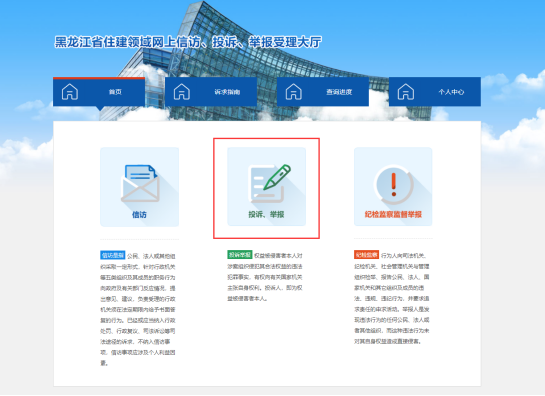Click the 信访 description paragraph starting with 公民、法人
The image size is (545, 396).
(138, 309)
